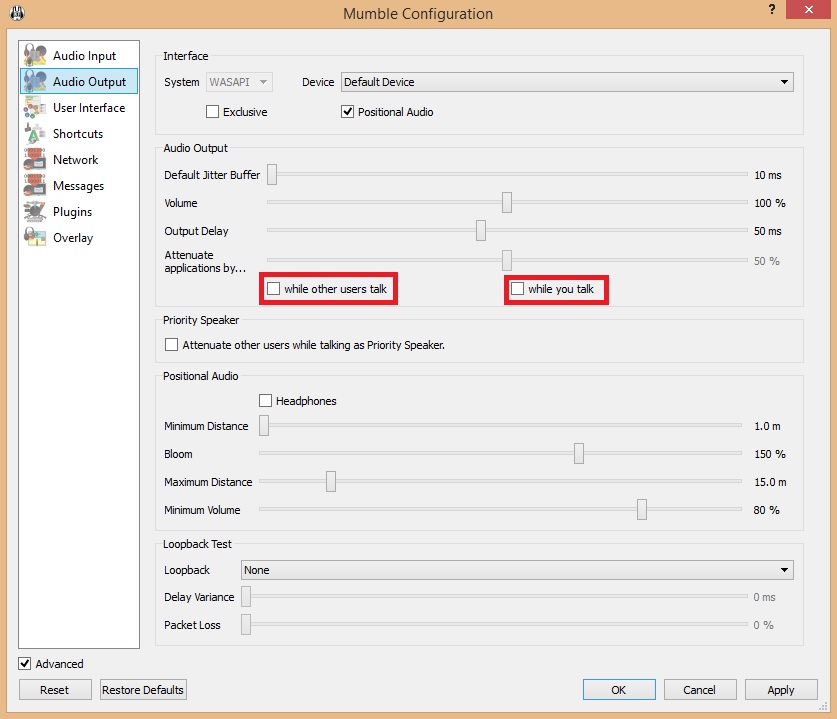
Task: Click the Bloom slider handle
Action: pyautogui.click(x=579, y=454)
